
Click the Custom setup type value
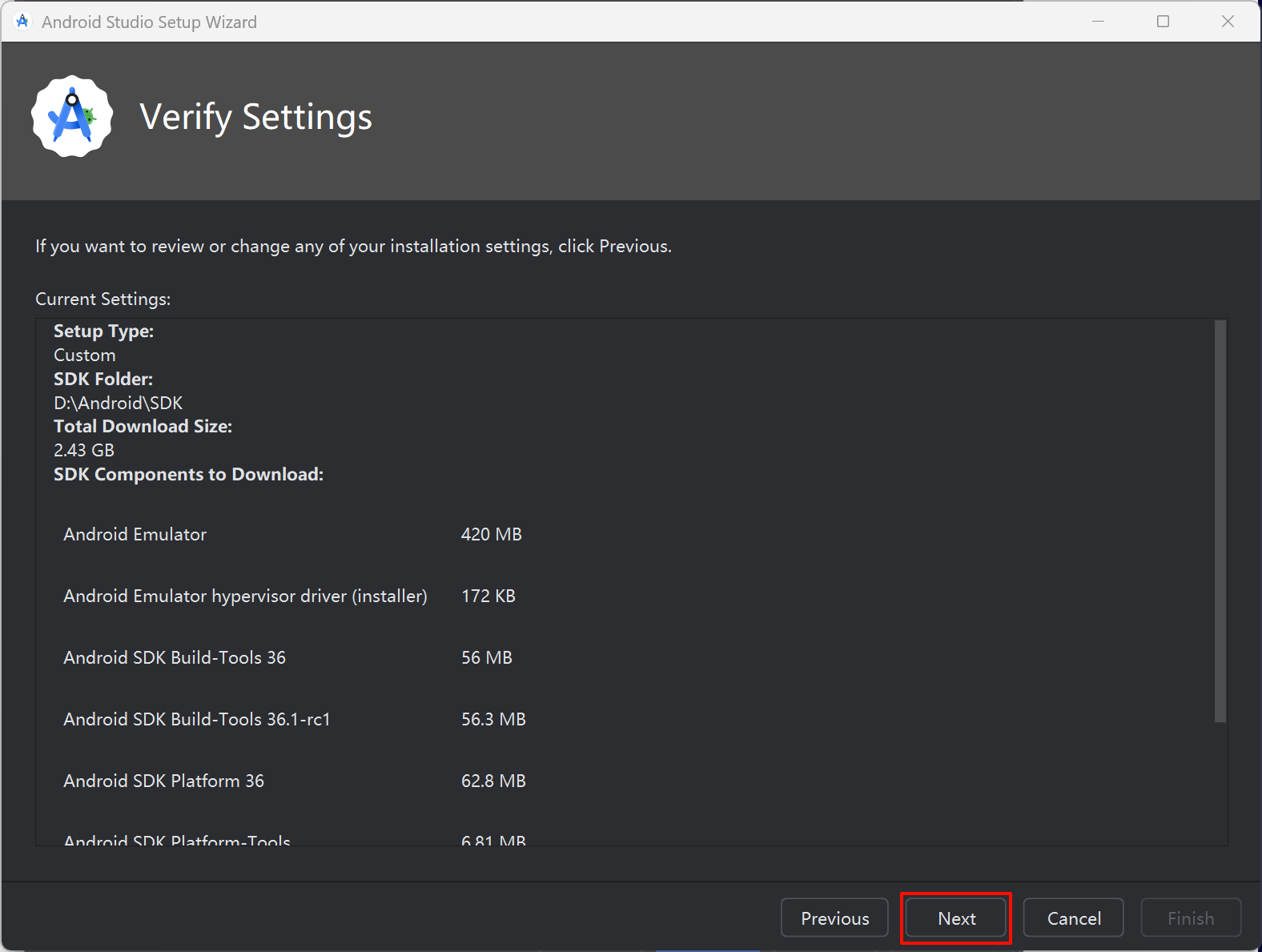(x=85, y=355)
